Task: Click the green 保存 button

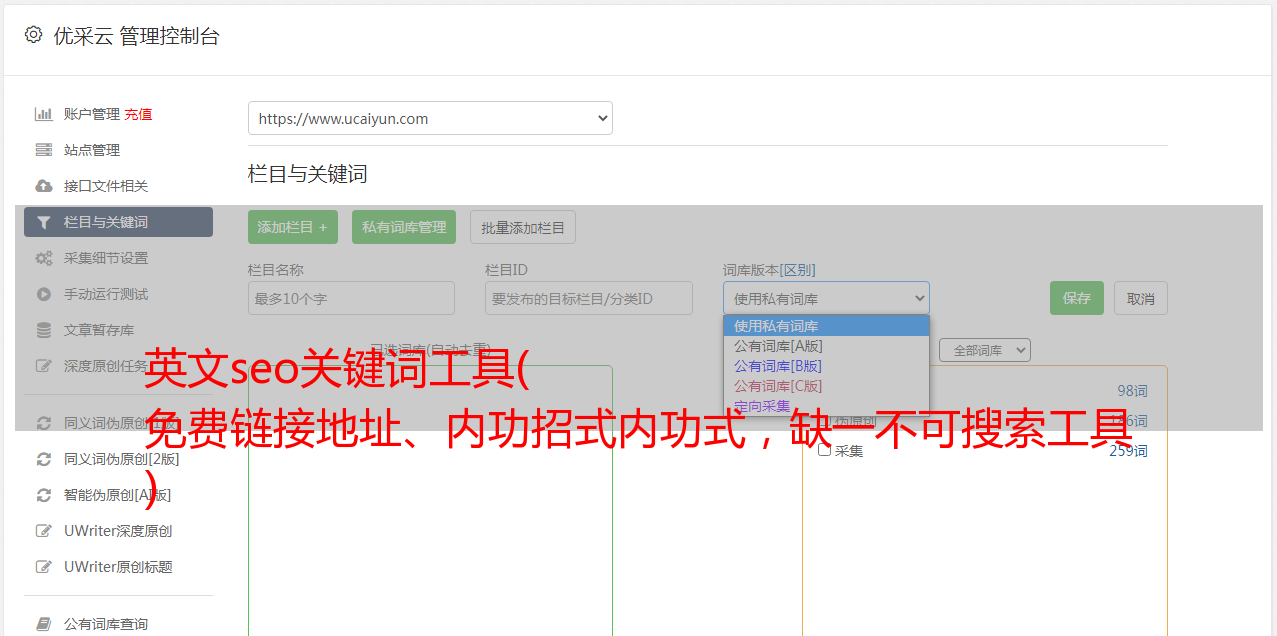Action: click(1077, 298)
